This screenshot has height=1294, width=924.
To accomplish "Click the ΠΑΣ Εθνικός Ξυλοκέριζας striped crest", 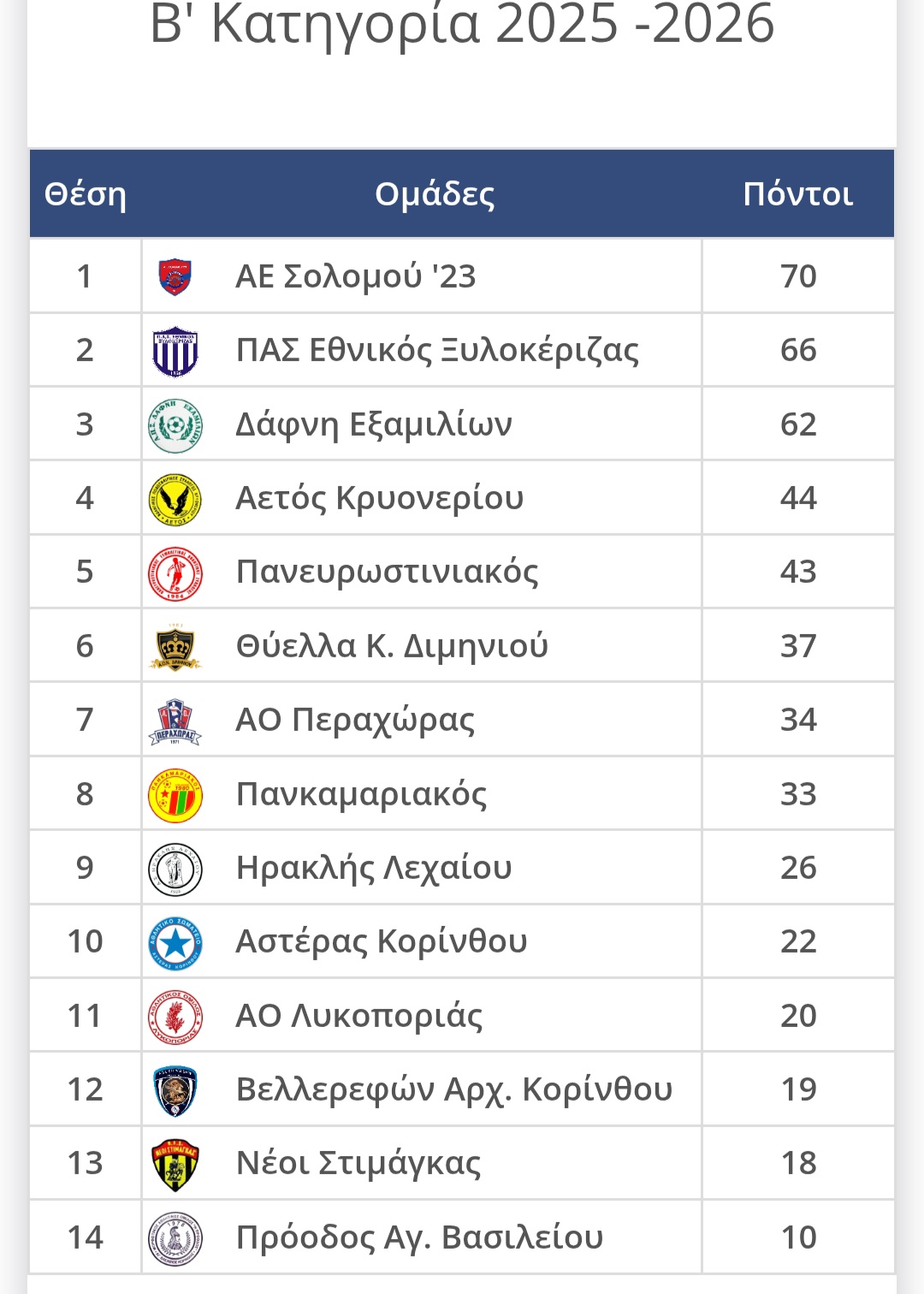I will 175,351.
